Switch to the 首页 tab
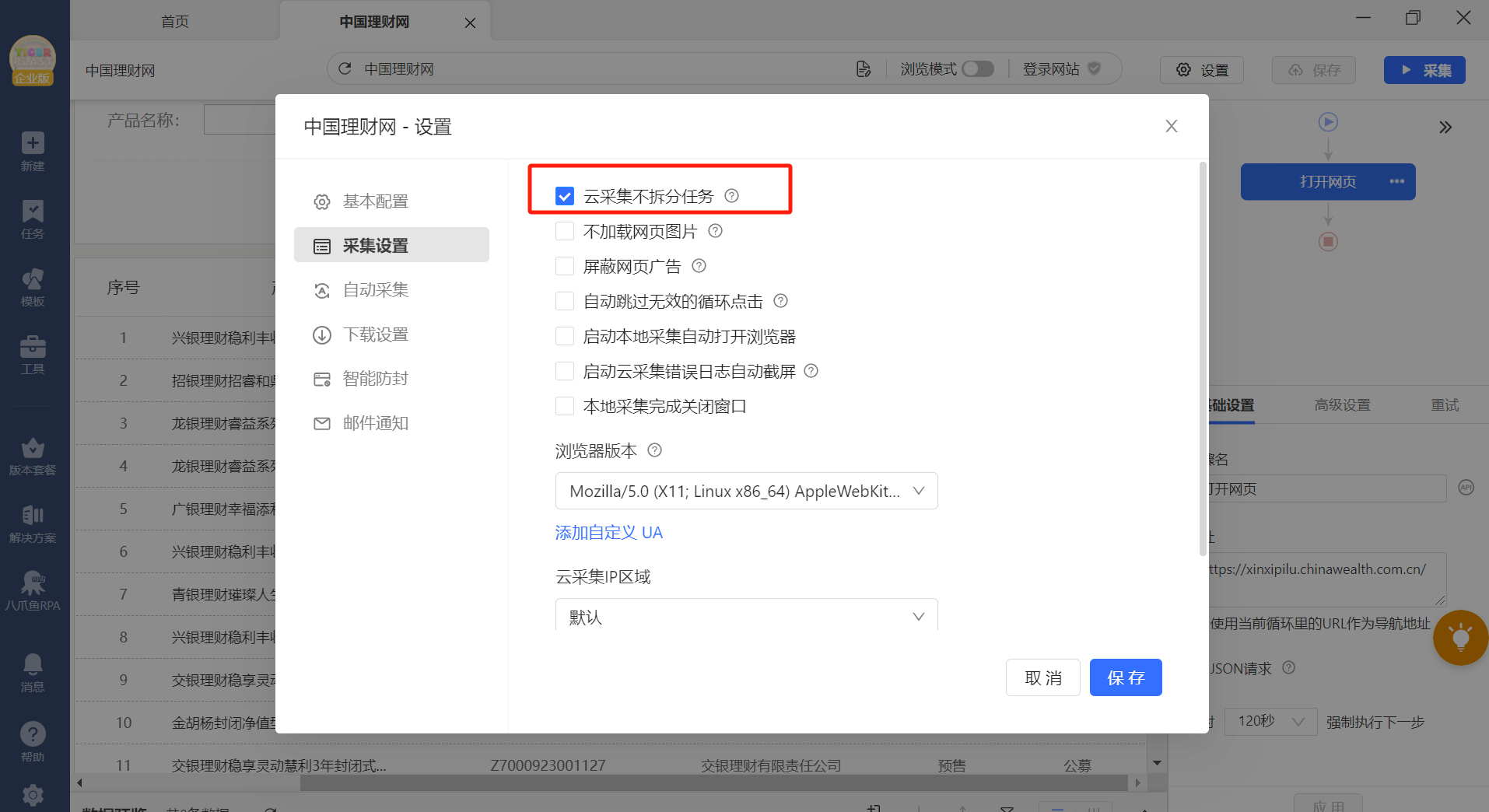 click(x=175, y=22)
